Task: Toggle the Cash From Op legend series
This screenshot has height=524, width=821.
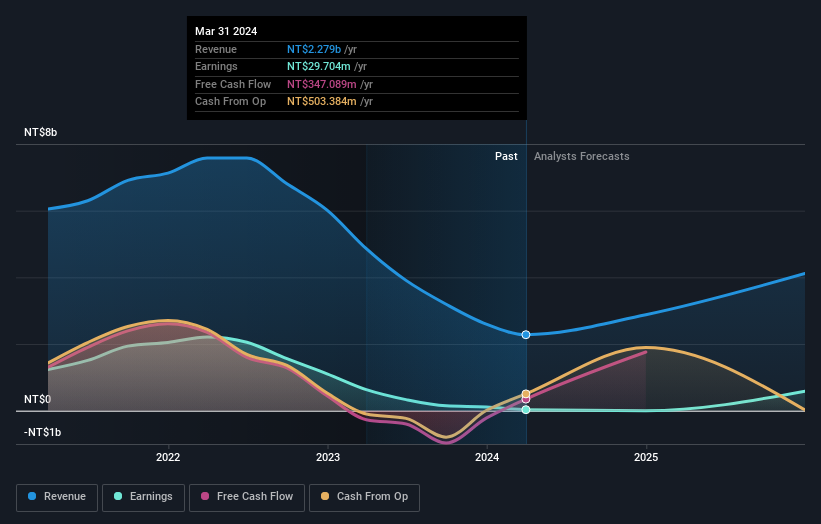Action: click(364, 497)
